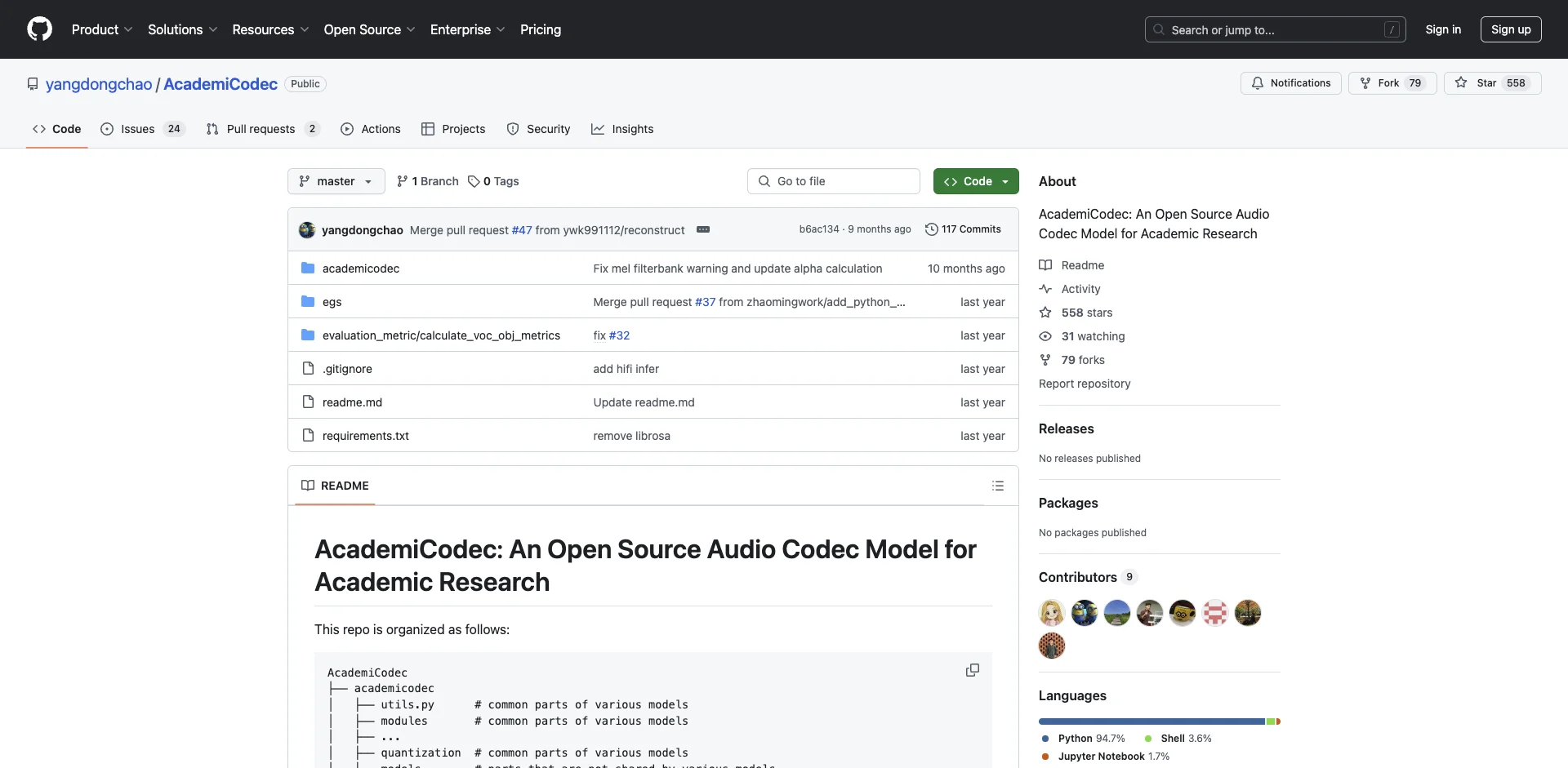Switch to the Code tab
Viewport: 1568px width, 768px height.
coord(56,129)
